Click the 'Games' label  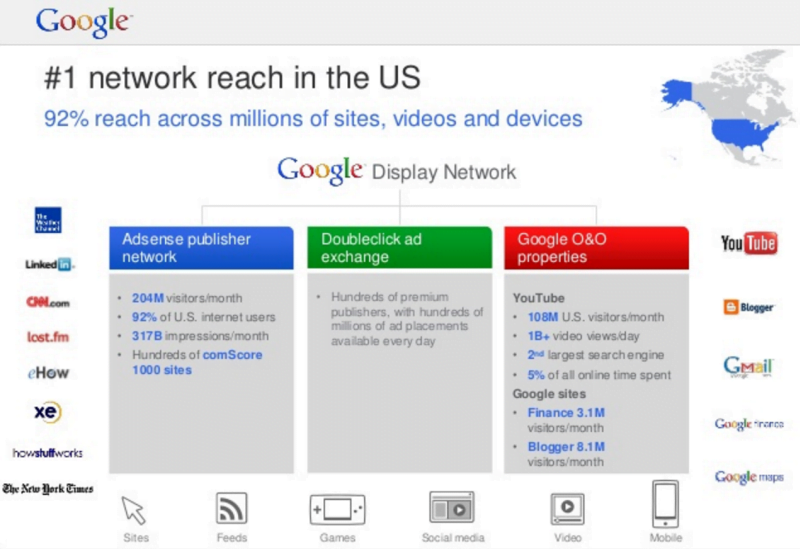pyautogui.click(x=337, y=538)
